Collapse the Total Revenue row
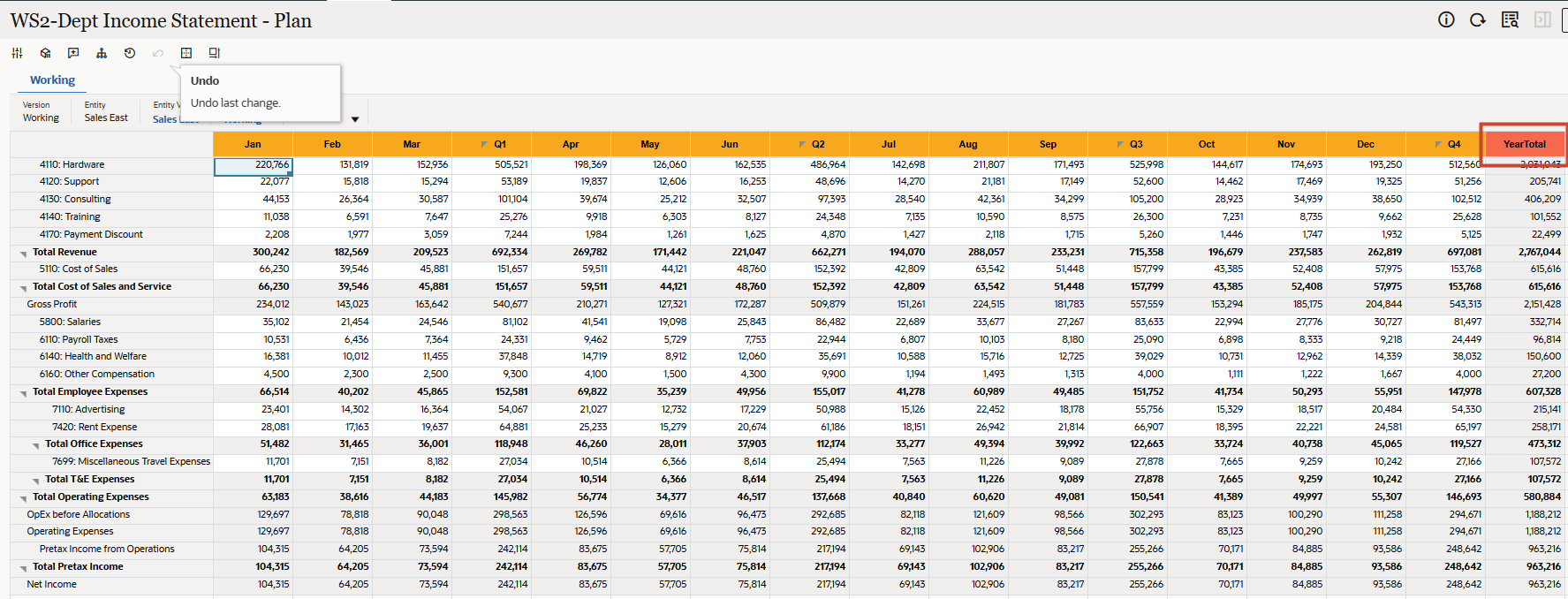Screen dimensions: 1568x599 [23, 254]
